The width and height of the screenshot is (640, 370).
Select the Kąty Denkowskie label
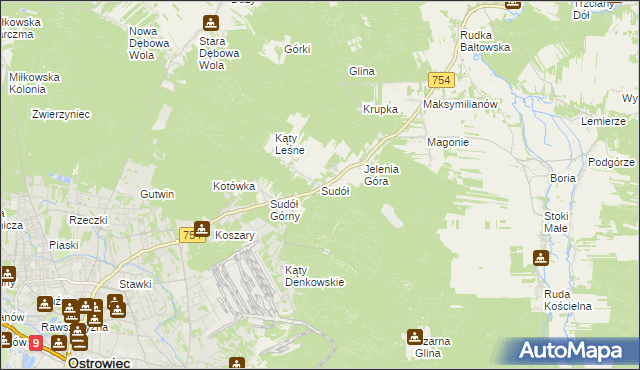pyautogui.click(x=314, y=277)
